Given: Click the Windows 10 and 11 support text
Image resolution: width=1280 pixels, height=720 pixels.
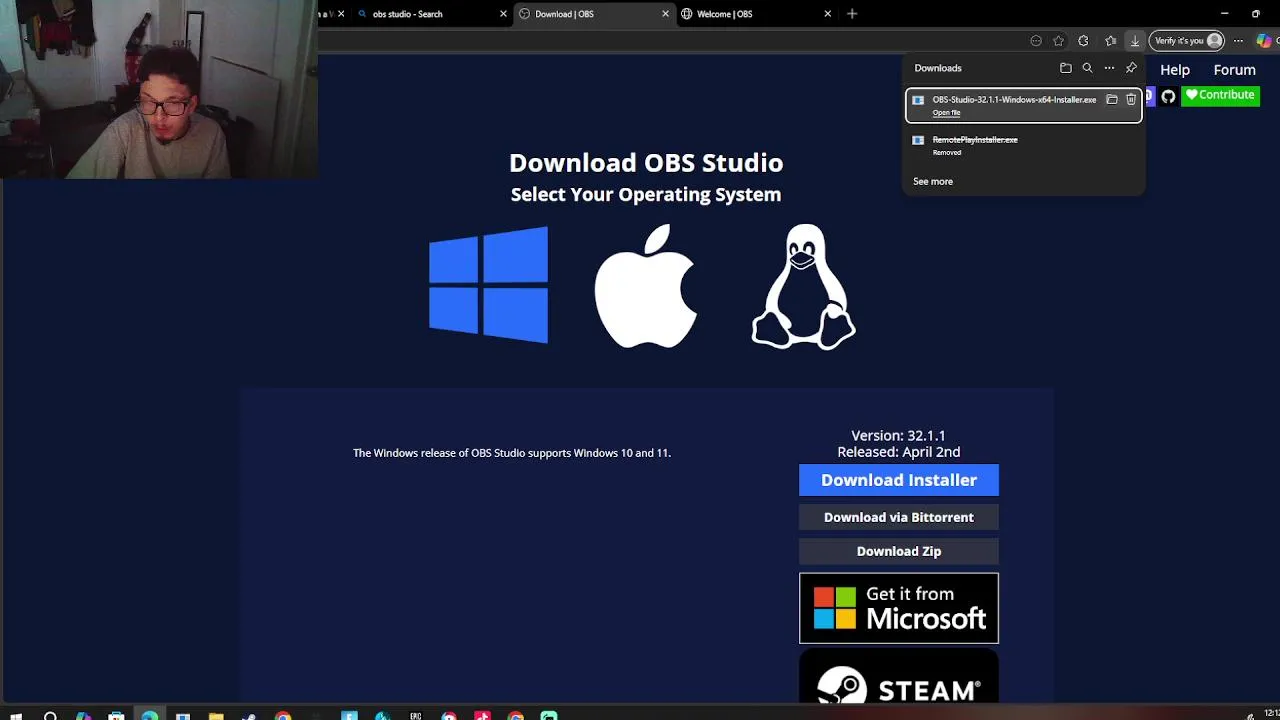Looking at the screenshot, I should pyautogui.click(x=512, y=453).
